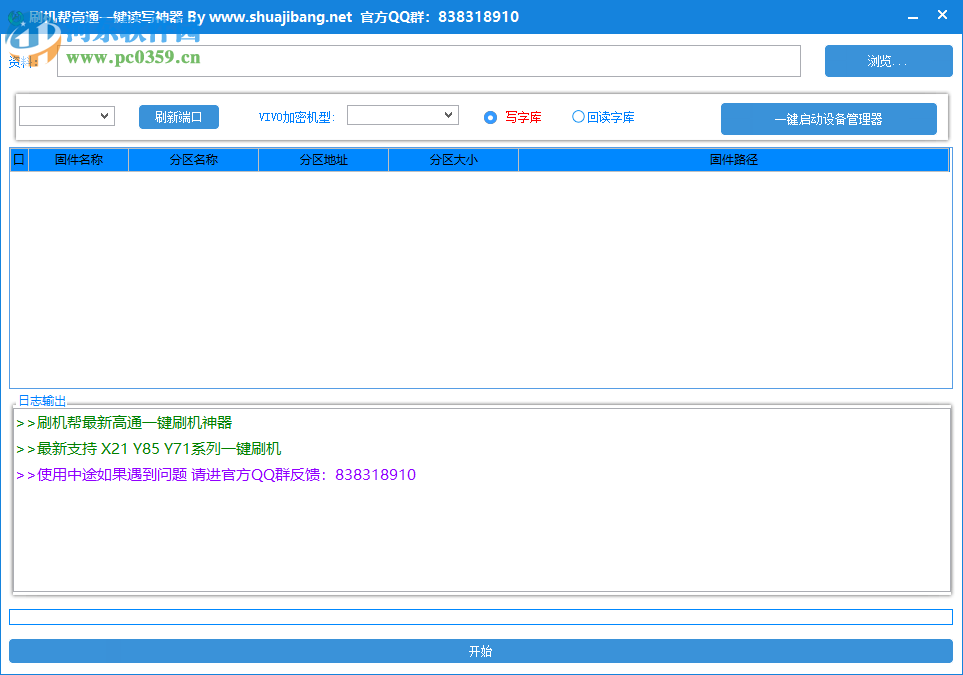Click the 分区地址 column header
Screen dimensions: 963x675
tap(323, 160)
